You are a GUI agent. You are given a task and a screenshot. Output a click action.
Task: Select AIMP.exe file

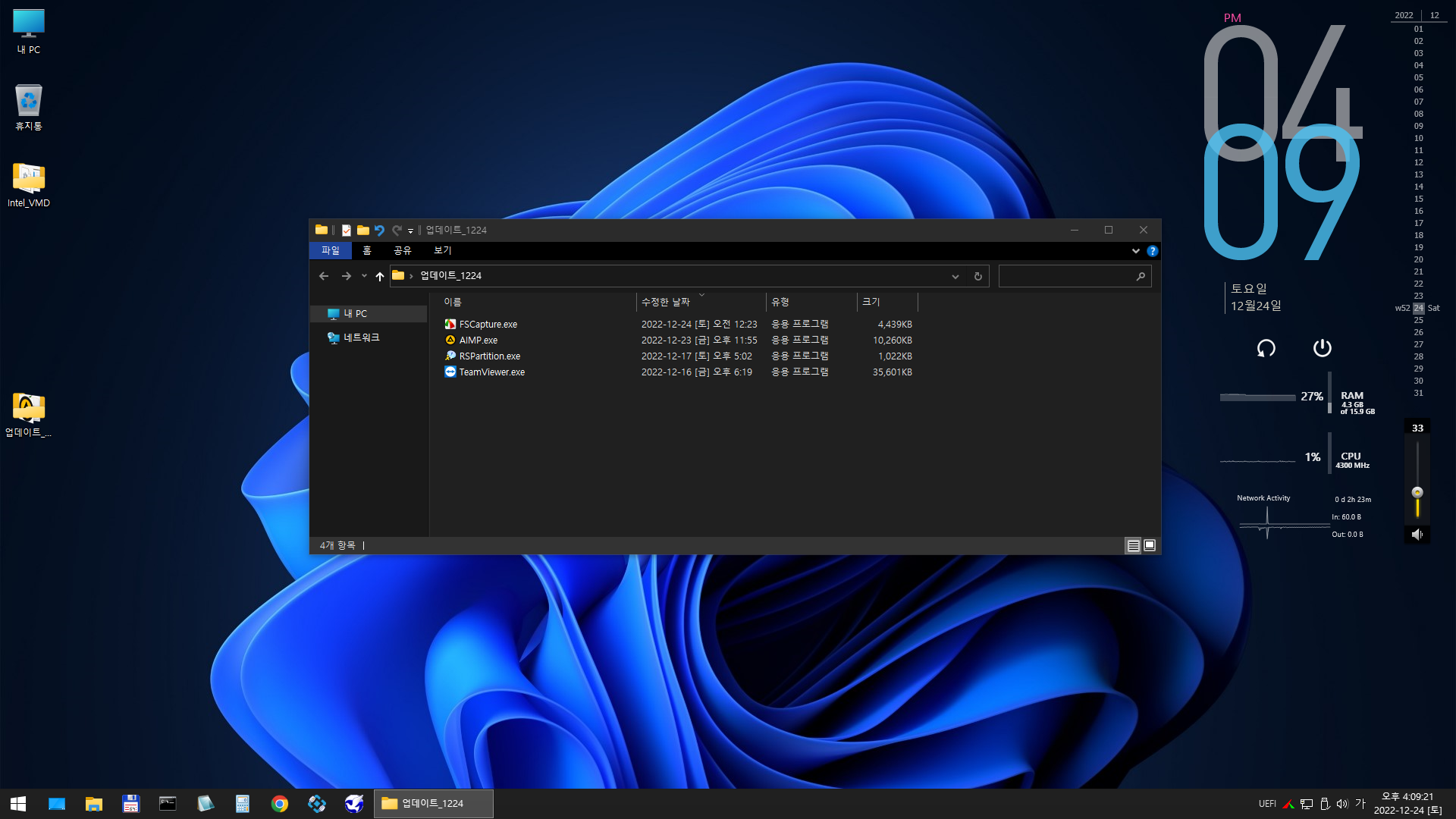click(478, 340)
